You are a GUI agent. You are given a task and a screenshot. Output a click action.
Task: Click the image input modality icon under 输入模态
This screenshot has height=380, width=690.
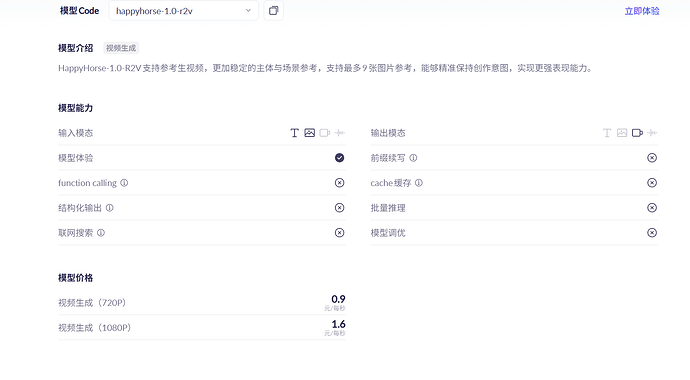point(309,133)
